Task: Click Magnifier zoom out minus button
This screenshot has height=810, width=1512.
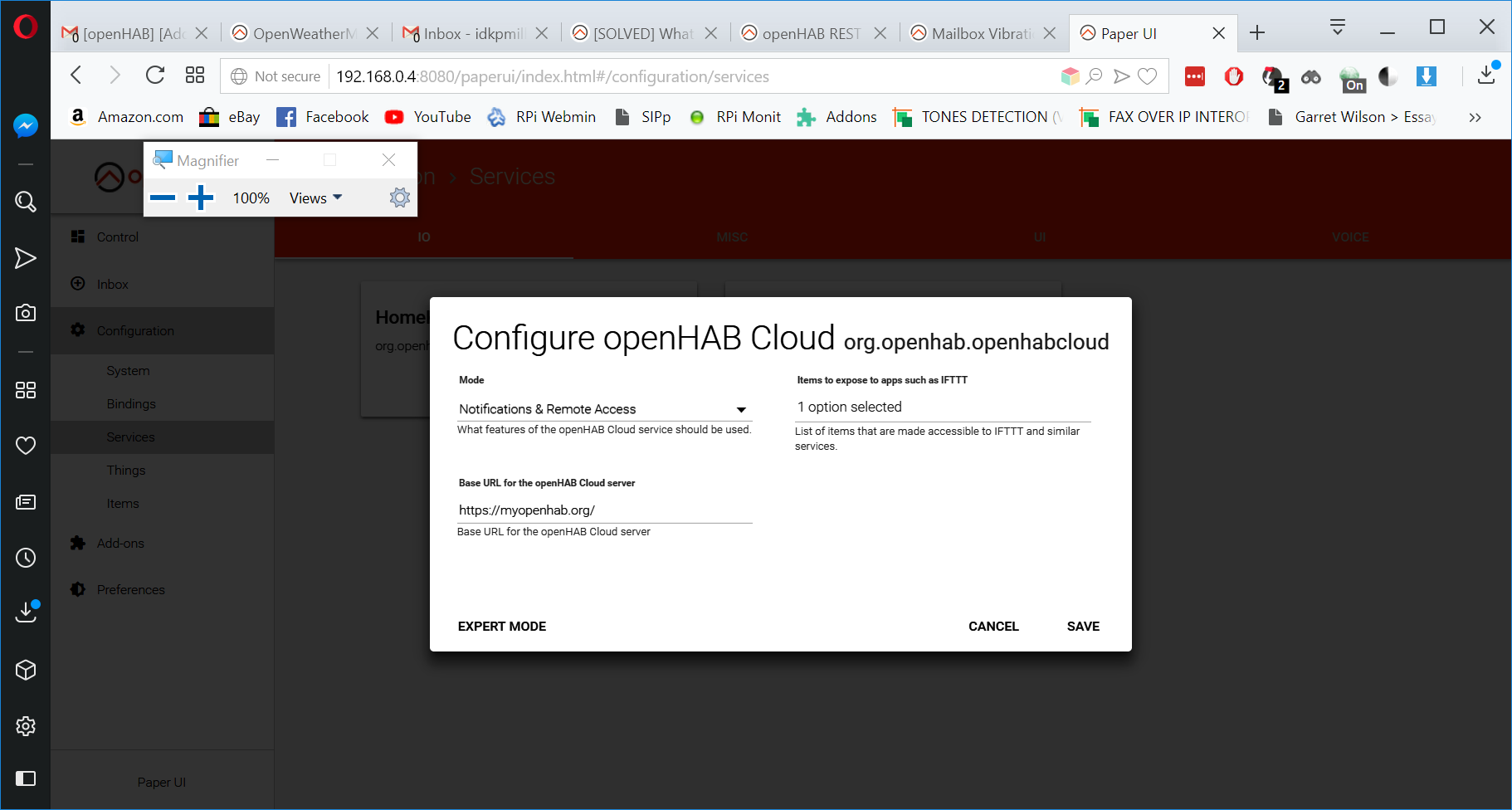Action: point(163,198)
